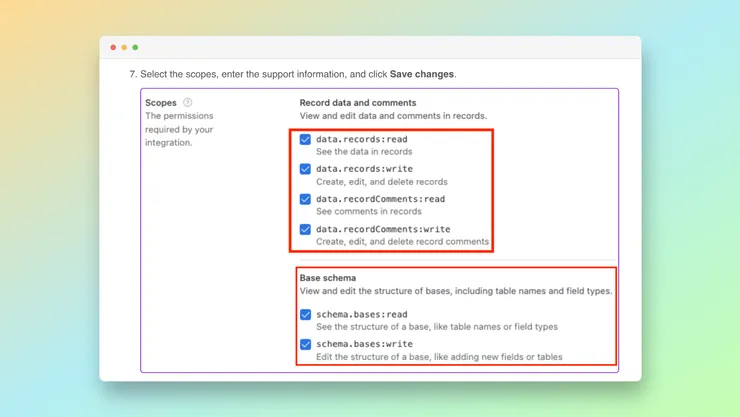Click the green maximize window dot
The image size is (740, 417).
pyautogui.click(x=135, y=47)
